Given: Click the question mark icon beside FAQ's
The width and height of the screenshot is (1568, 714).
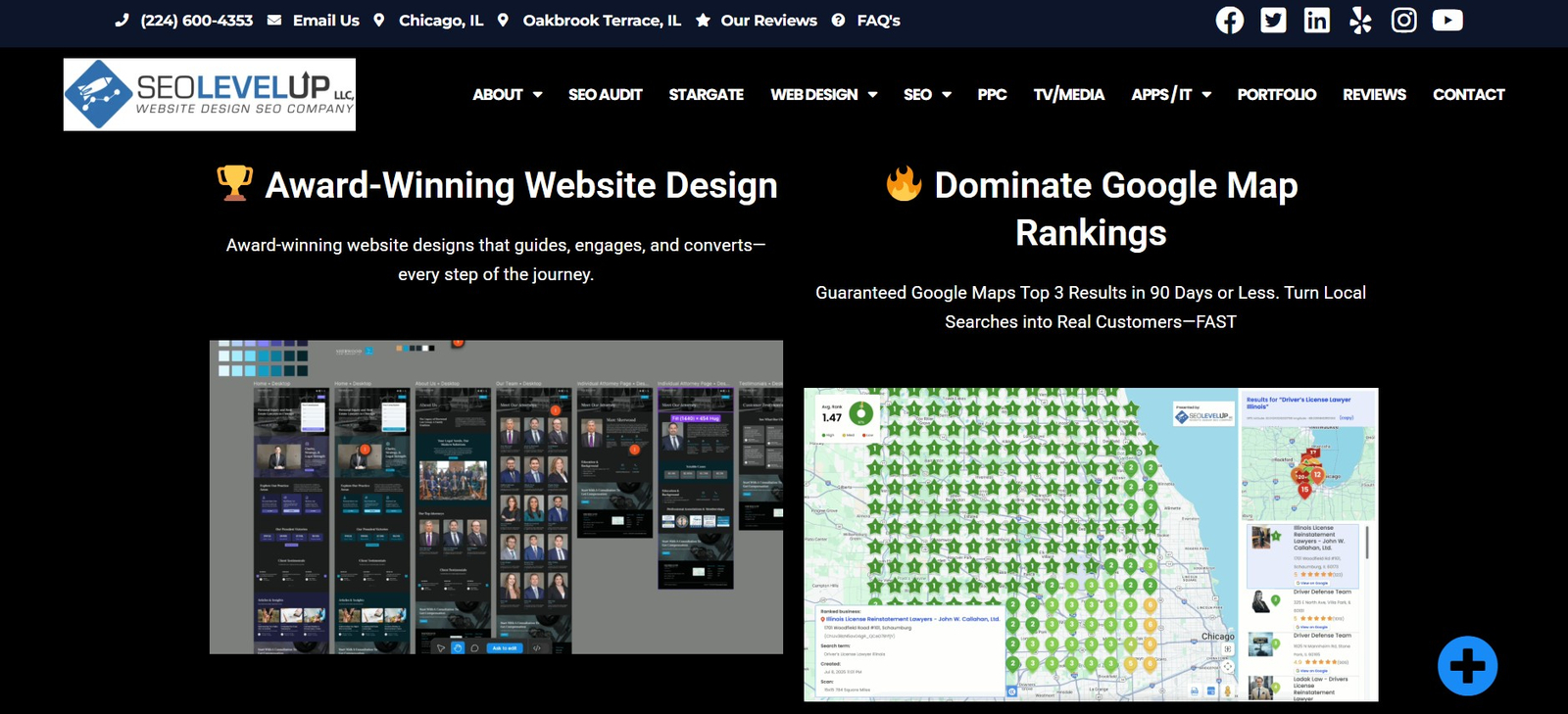Looking at the screenshot, I should point(838,21).
